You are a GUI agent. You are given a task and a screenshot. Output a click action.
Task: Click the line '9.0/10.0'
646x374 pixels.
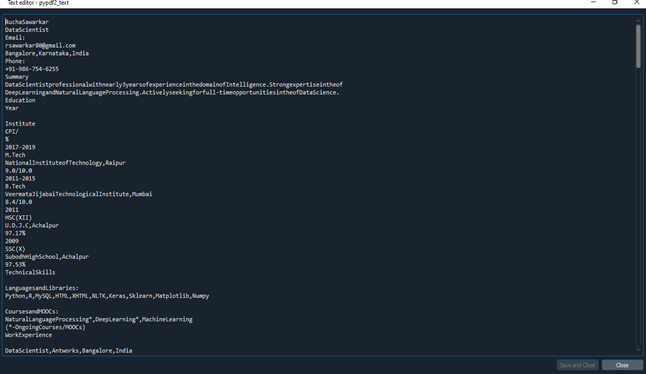pyautogui.click(x=19, y=171)
